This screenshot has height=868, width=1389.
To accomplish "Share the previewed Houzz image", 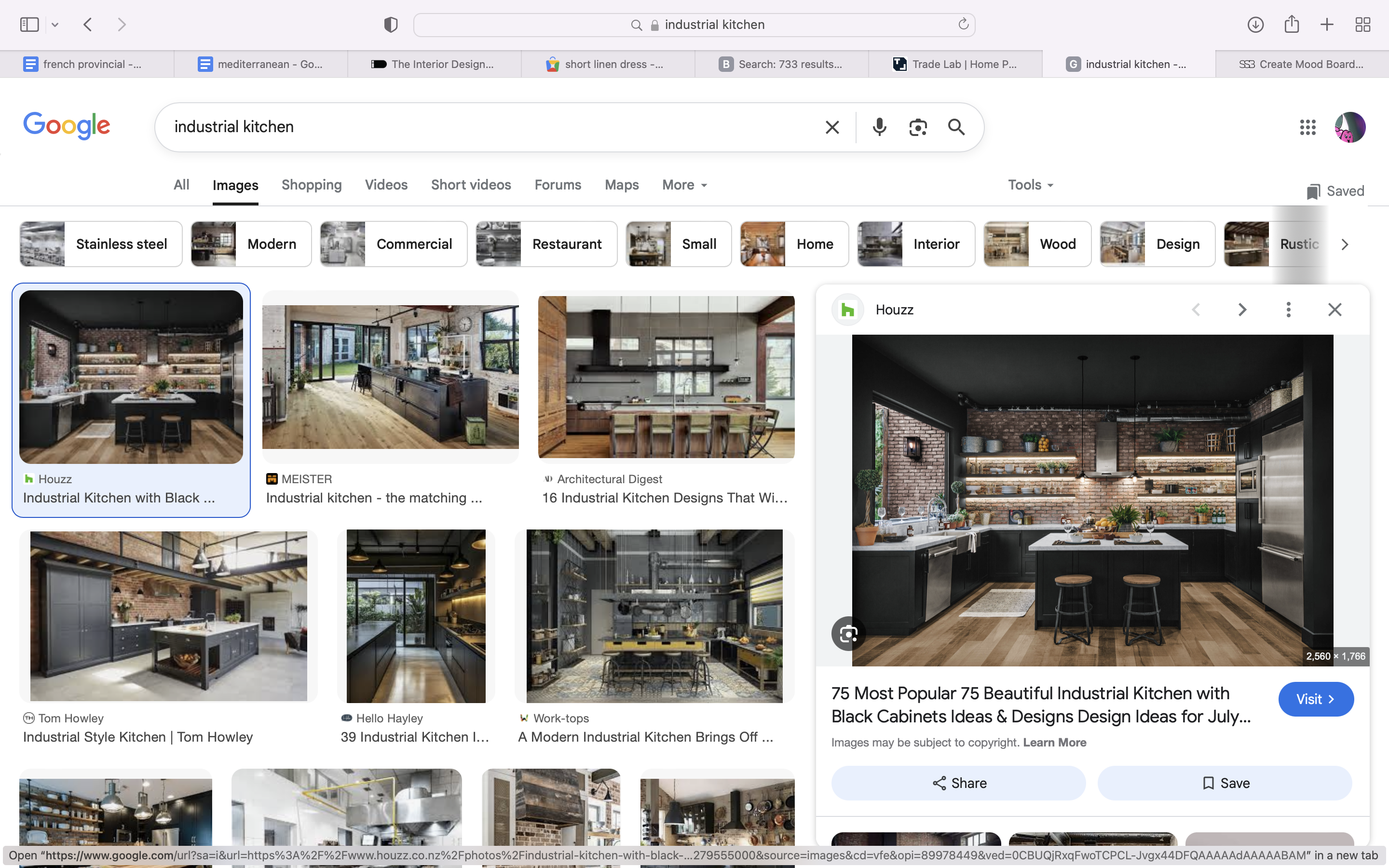I will point(958,783).
